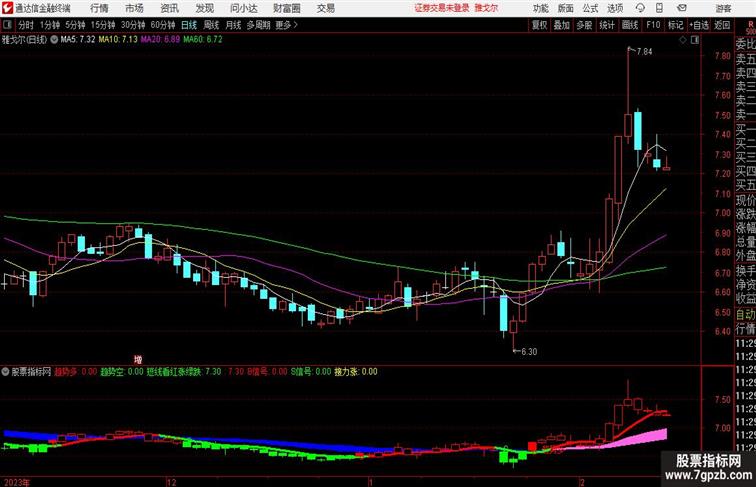Viewport: 756px width, 487px height.
Task: Click the mobile phone icon
Action: tap(660, 8)
